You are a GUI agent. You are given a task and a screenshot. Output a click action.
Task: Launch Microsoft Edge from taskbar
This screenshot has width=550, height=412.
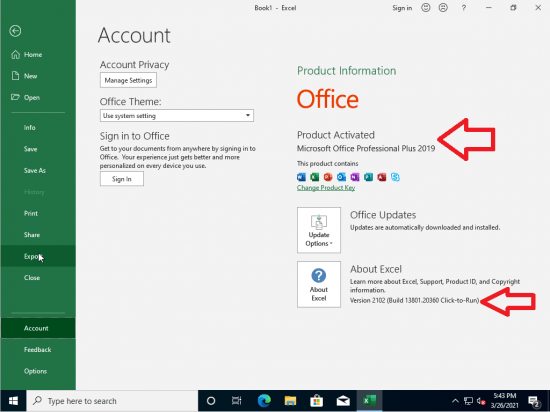(264, 401)
